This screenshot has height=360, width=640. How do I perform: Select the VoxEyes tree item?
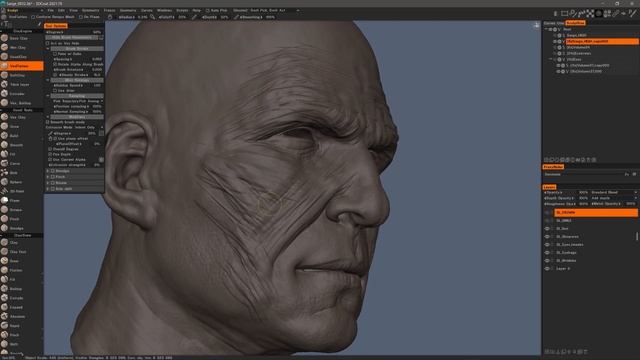point(574,59)
